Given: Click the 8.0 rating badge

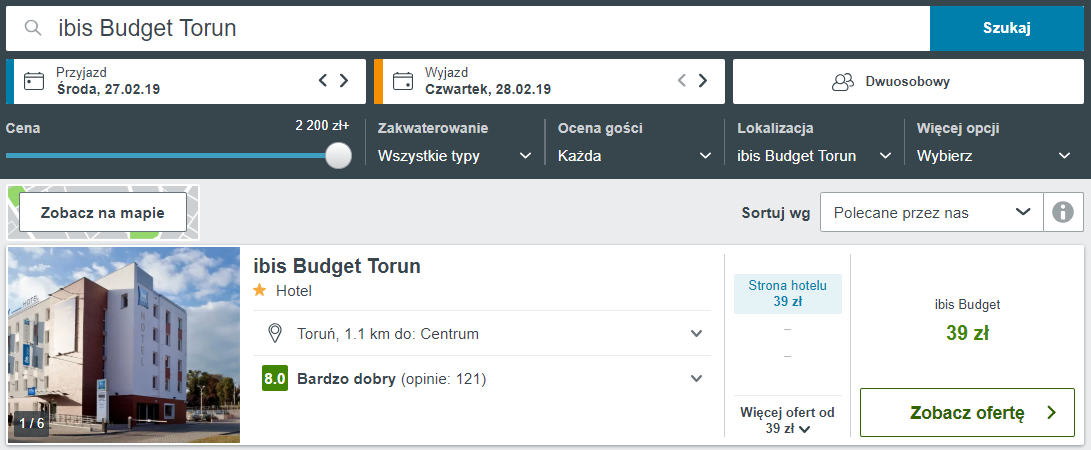Looking at the screenshot, I should click(275, 379).
